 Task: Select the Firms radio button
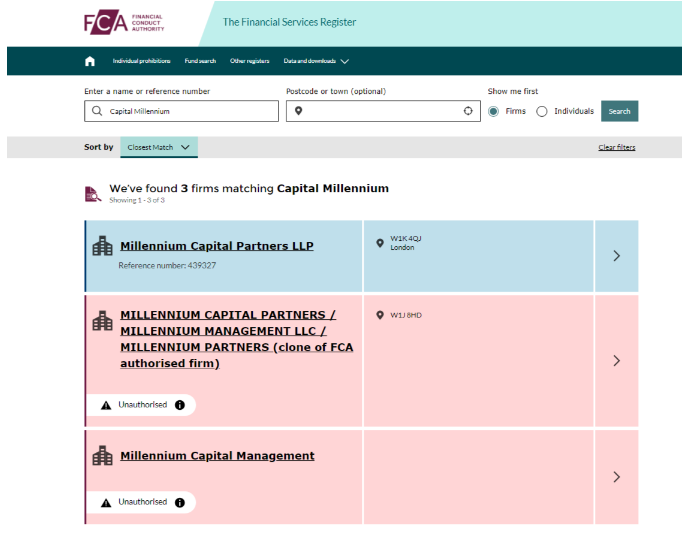493,111
